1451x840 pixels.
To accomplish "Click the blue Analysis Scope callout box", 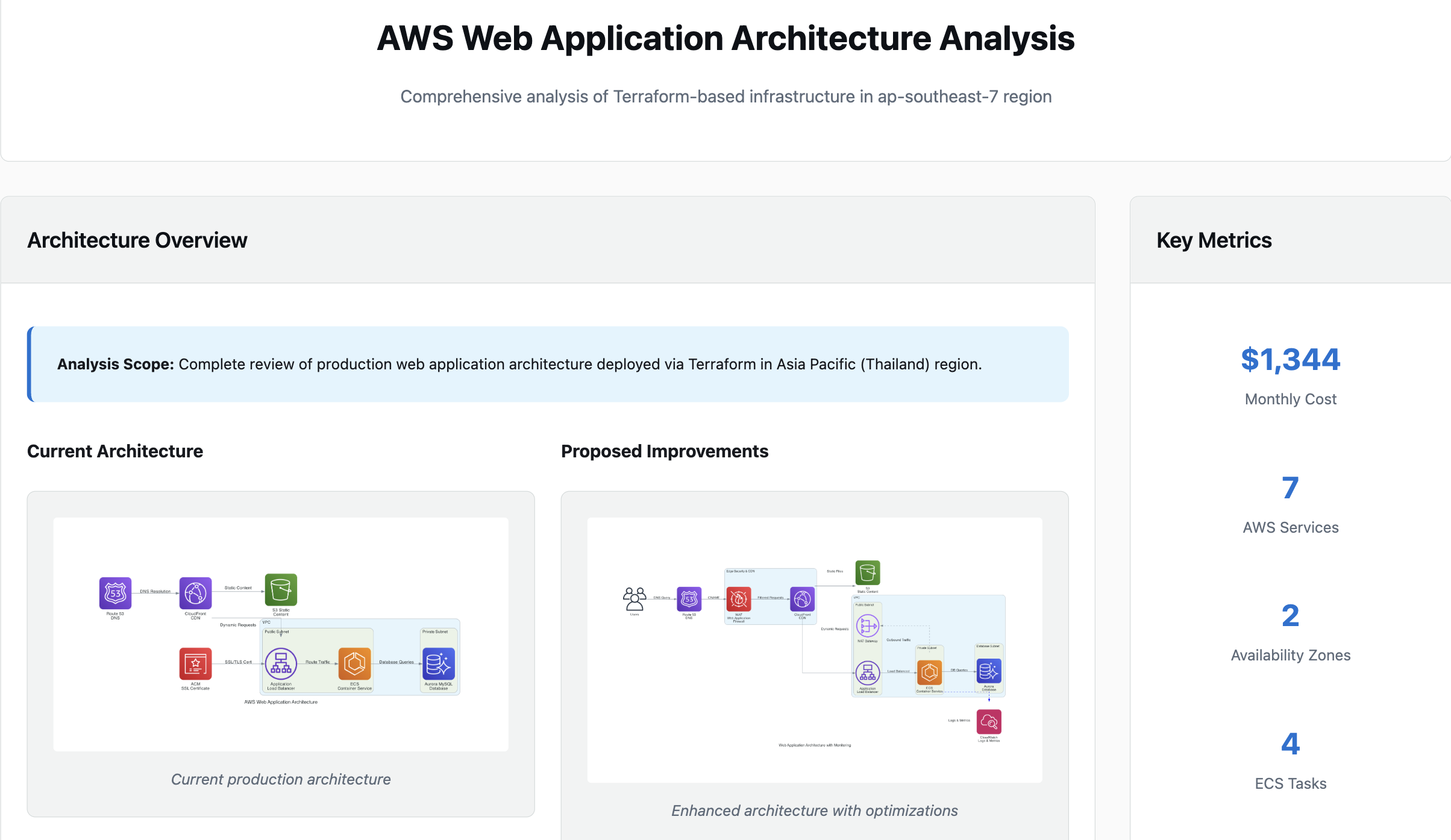I will (x=548, y=364).
